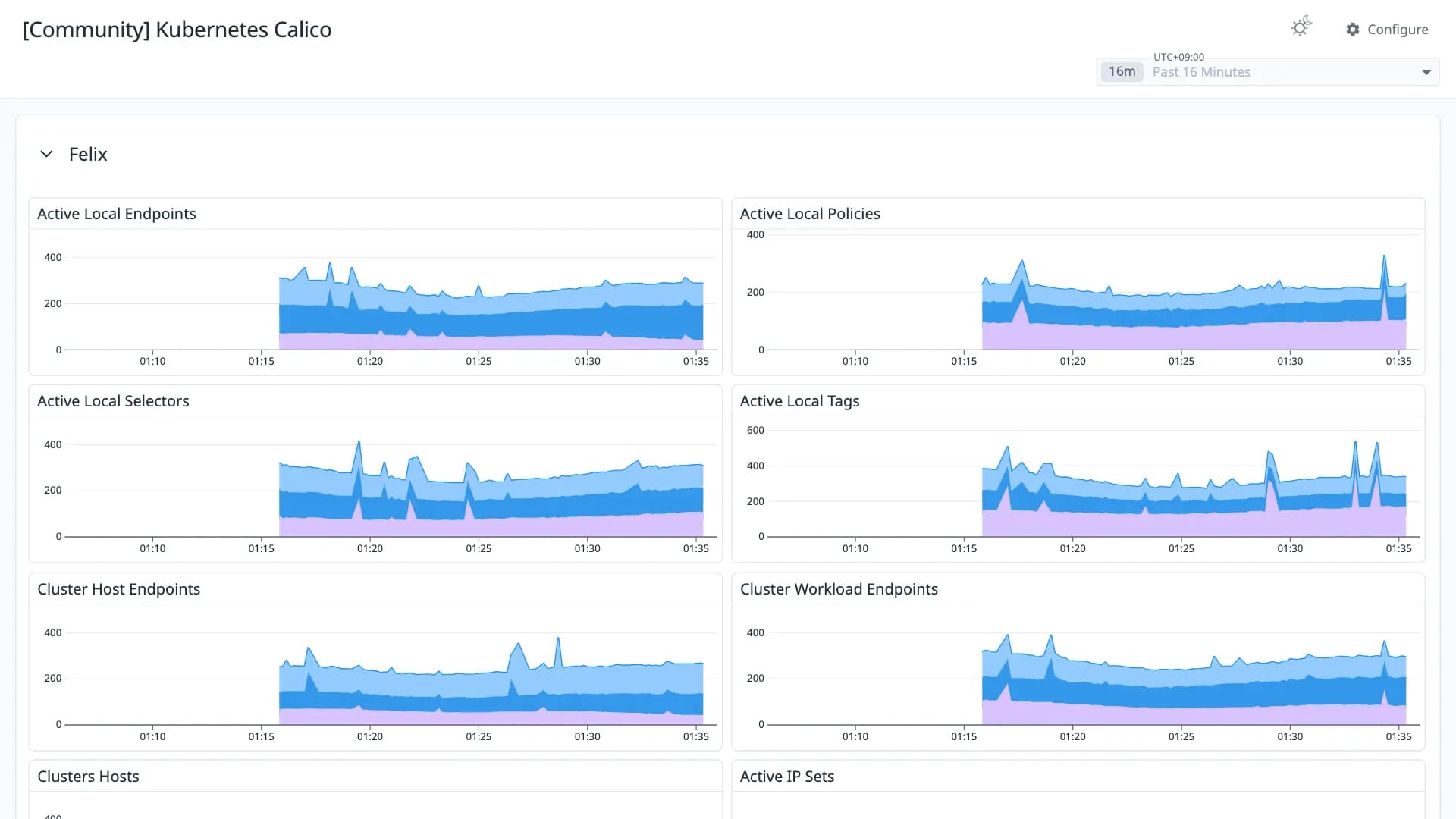The width and height of the screenshot is (1456, 819).
Task: Click 01:20 tick on Active Local Endpoints chart
Action: pos(370,361)
